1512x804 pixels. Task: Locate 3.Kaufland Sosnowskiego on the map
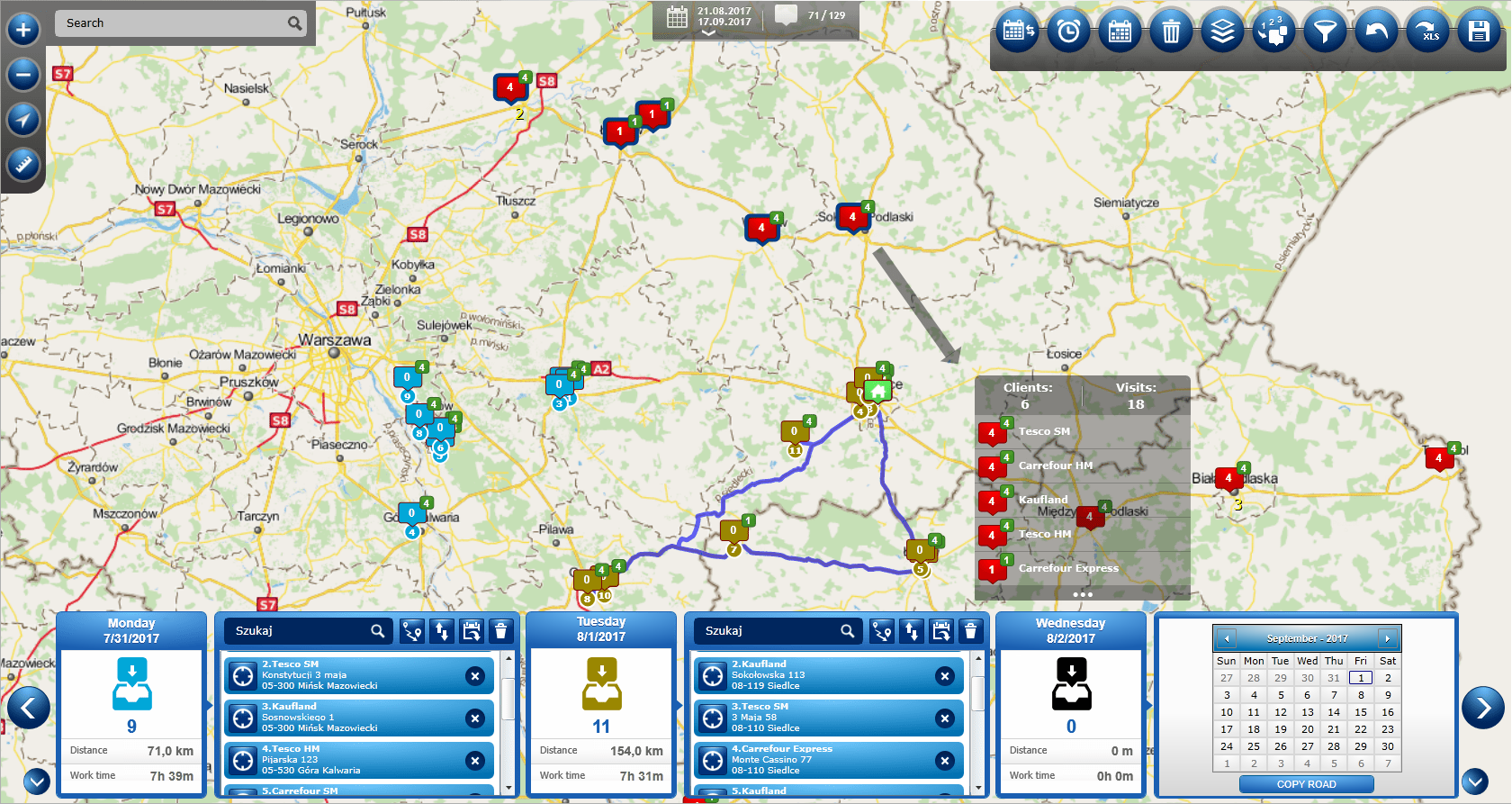point(243,718)
